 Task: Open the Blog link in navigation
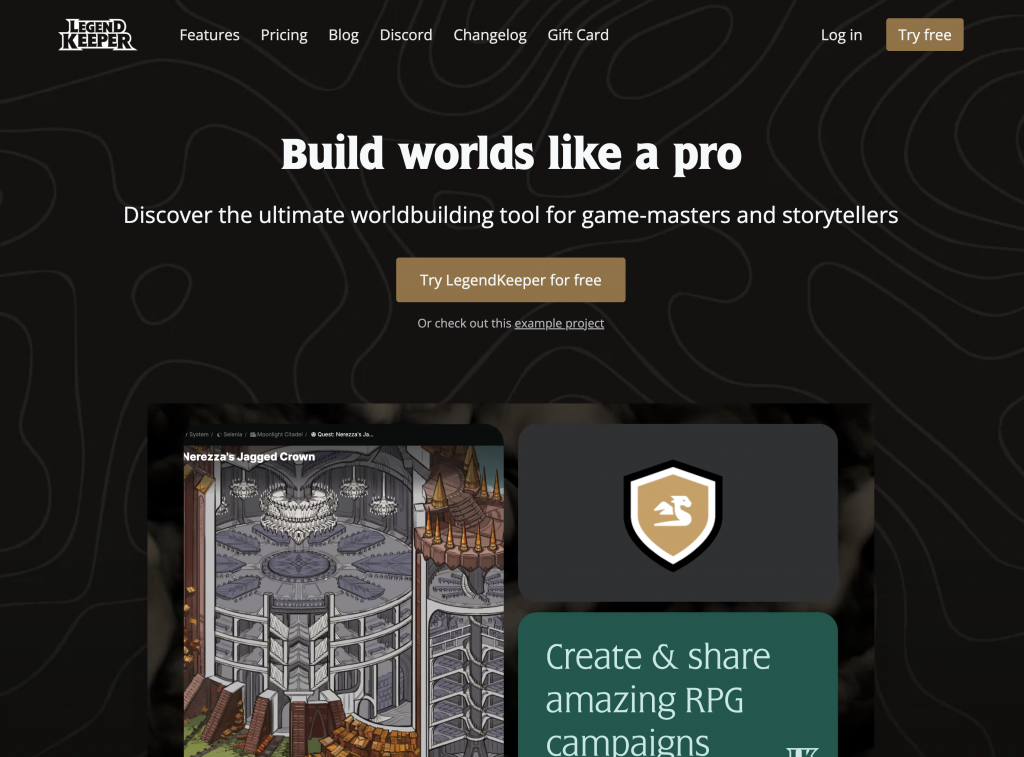click(343, 35)
